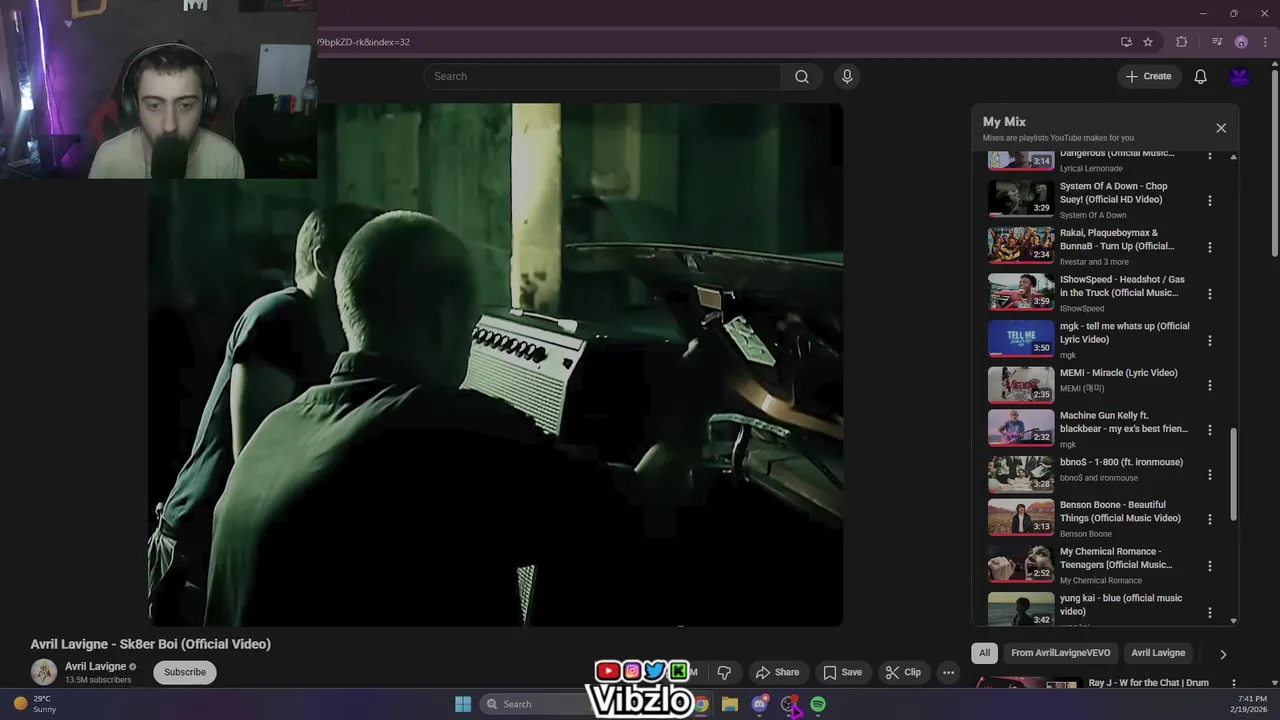Screen dimensions: 1280x720
Task: Share the Sk8er Boi video
Action: click(x=777, y=672)
